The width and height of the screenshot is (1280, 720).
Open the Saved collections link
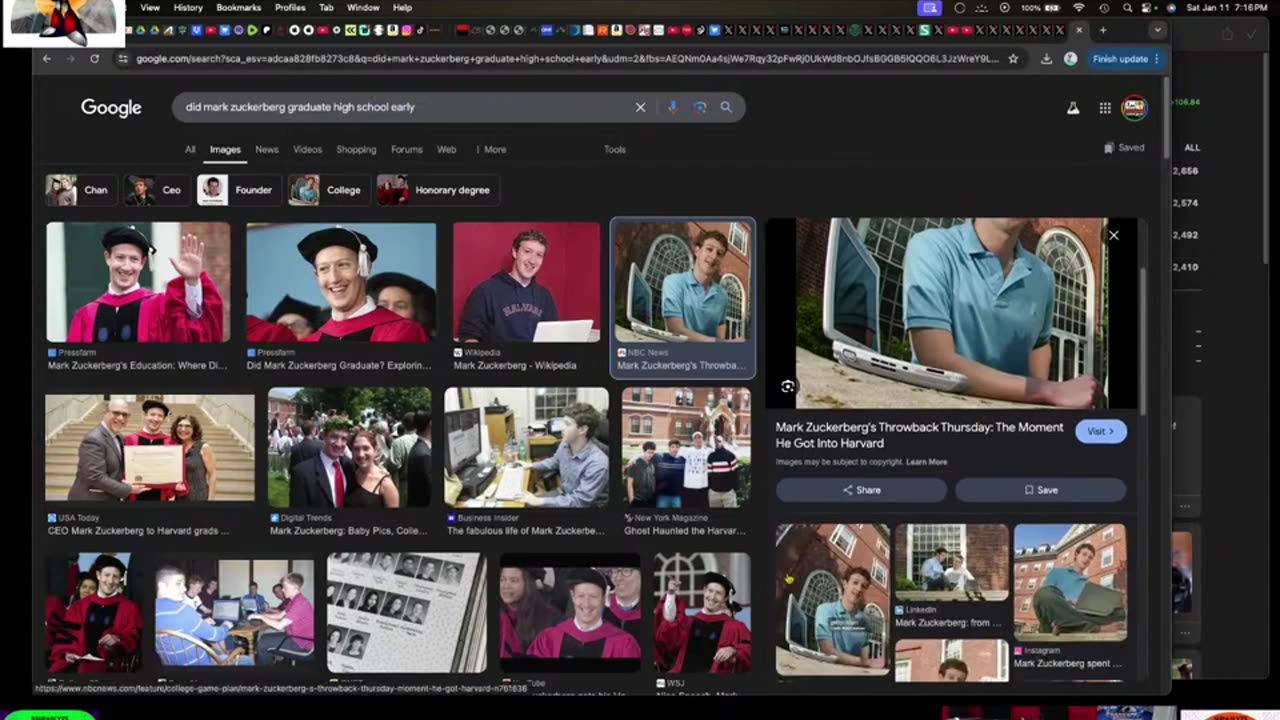[x=1124, y=148]
